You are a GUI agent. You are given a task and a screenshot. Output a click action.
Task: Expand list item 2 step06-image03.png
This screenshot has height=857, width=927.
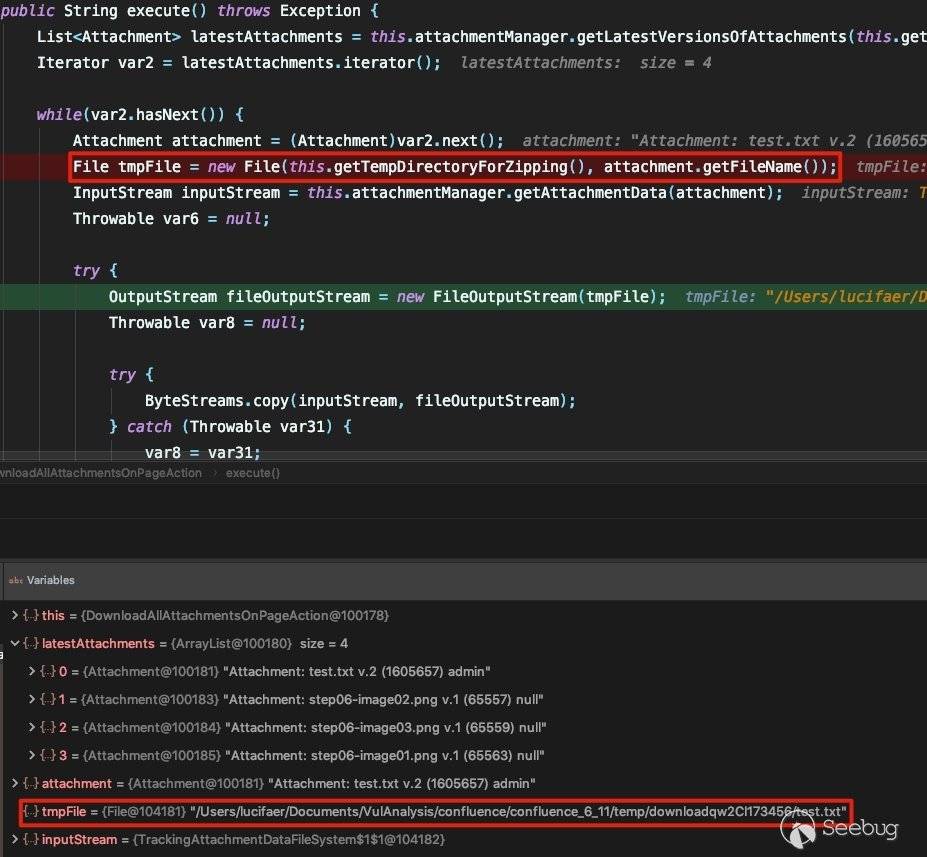(x=32, y=727)
